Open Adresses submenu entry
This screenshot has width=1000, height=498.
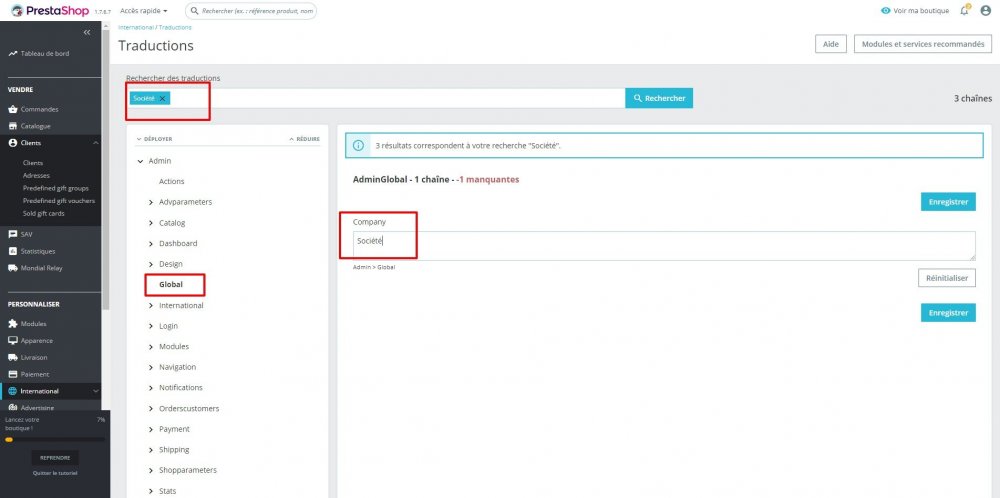click(x=36, y=175)
